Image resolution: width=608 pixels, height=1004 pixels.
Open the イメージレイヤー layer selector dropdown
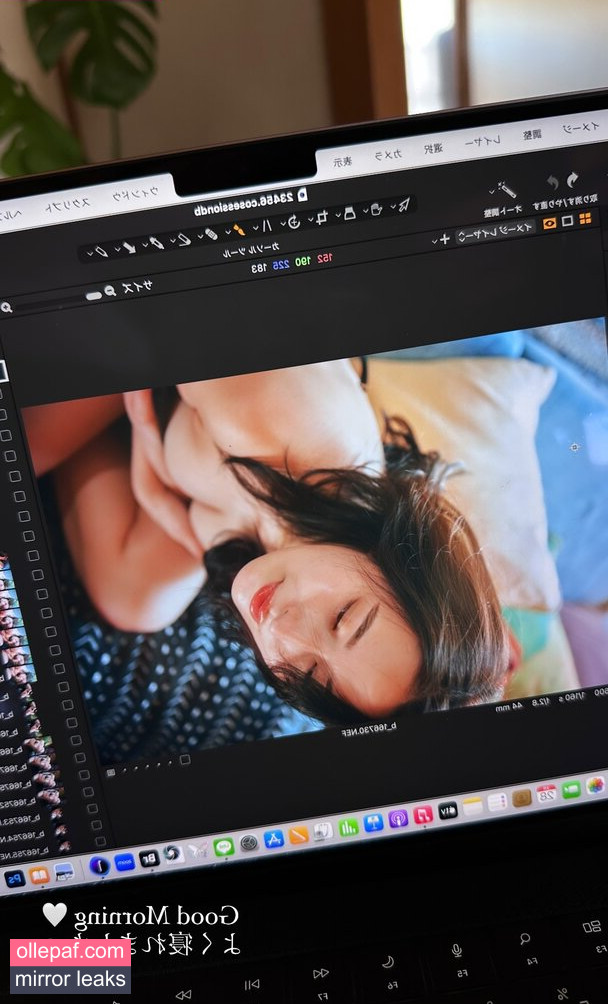[495, 232]
